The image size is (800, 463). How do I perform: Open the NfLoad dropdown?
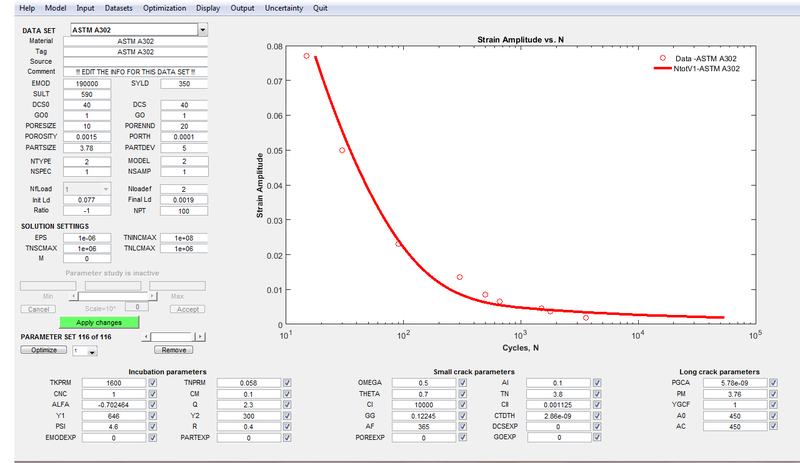click(87, 189)
